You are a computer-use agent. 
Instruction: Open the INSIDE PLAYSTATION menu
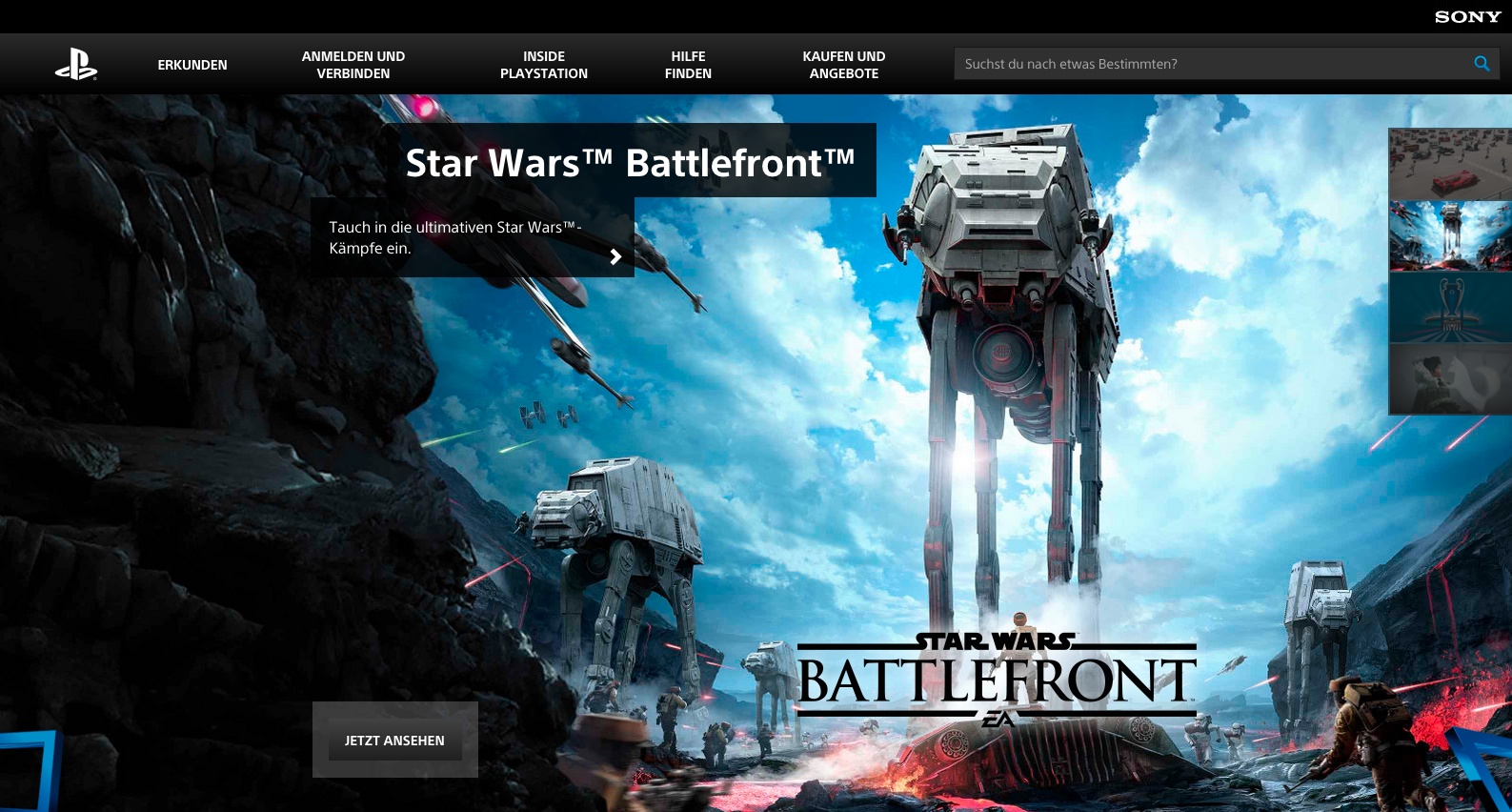click(544, 65)
